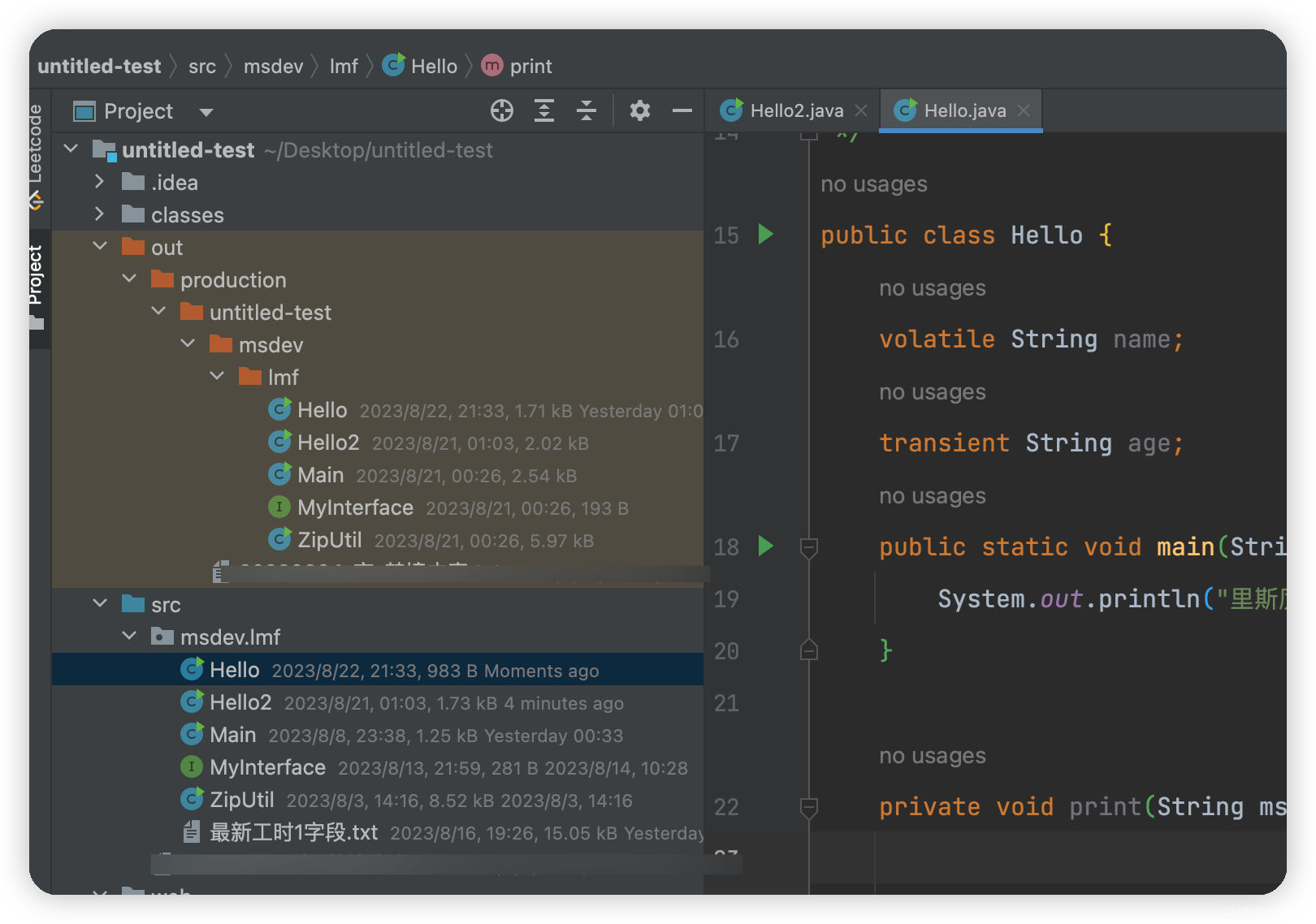Click the msdev breadcrumb
Viewport: 1316px width, 924px height.
click(273, 66)
